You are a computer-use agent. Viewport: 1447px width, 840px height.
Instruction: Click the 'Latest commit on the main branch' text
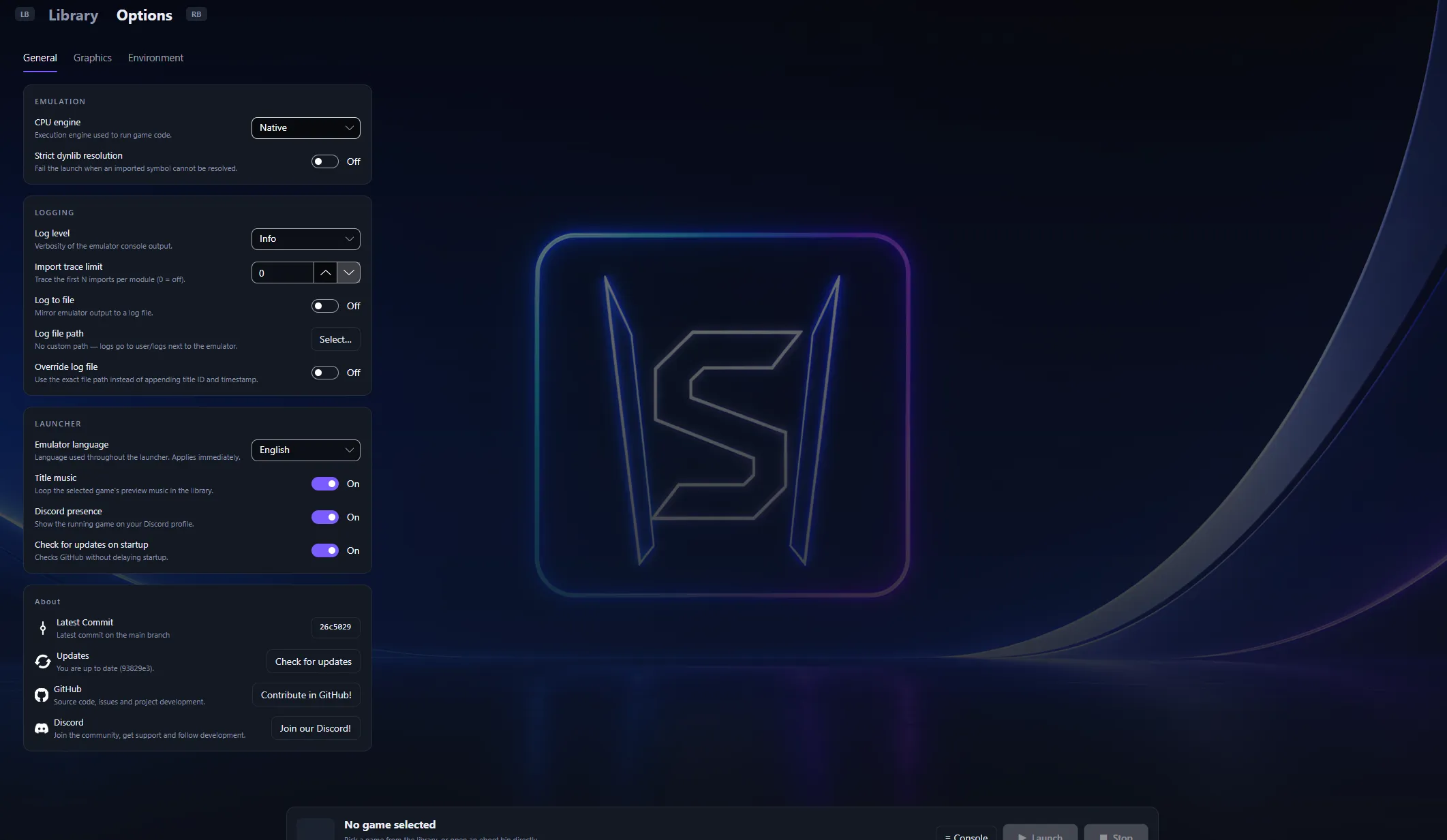(x=113, y=635)
